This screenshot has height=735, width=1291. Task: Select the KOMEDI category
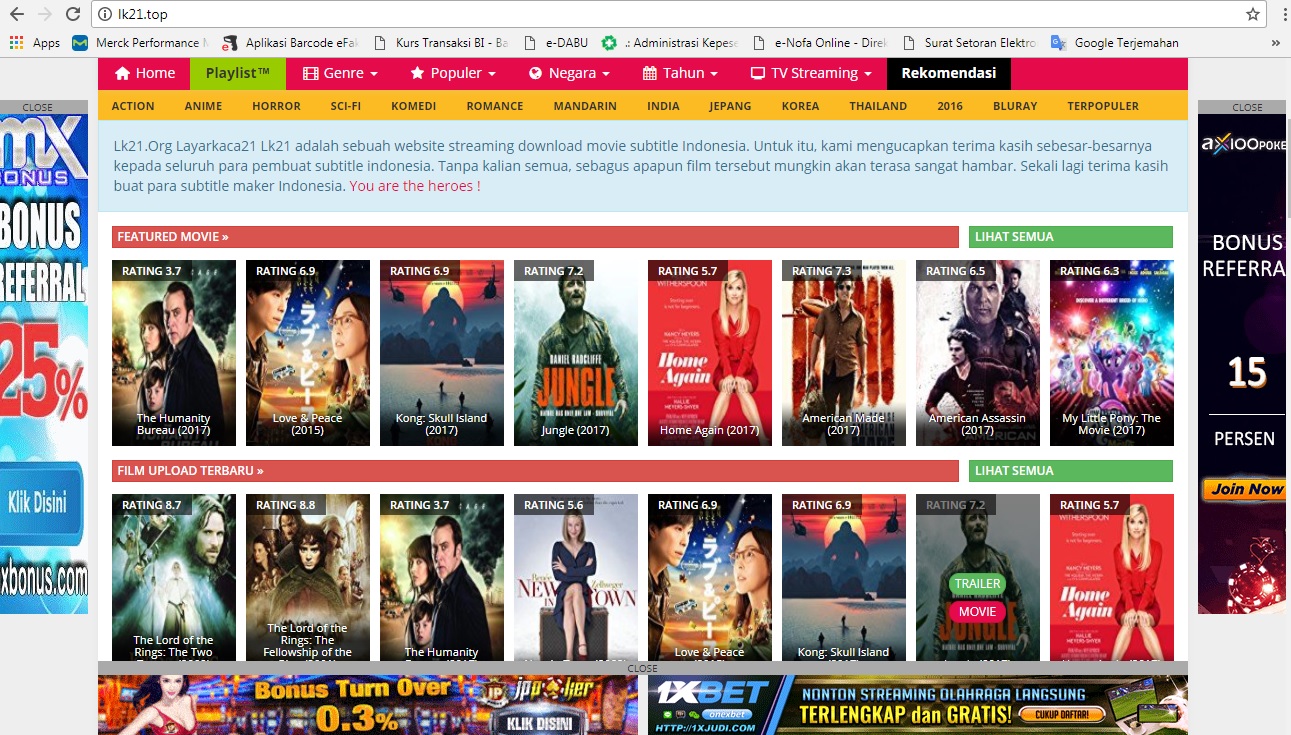tap(413, 106)
